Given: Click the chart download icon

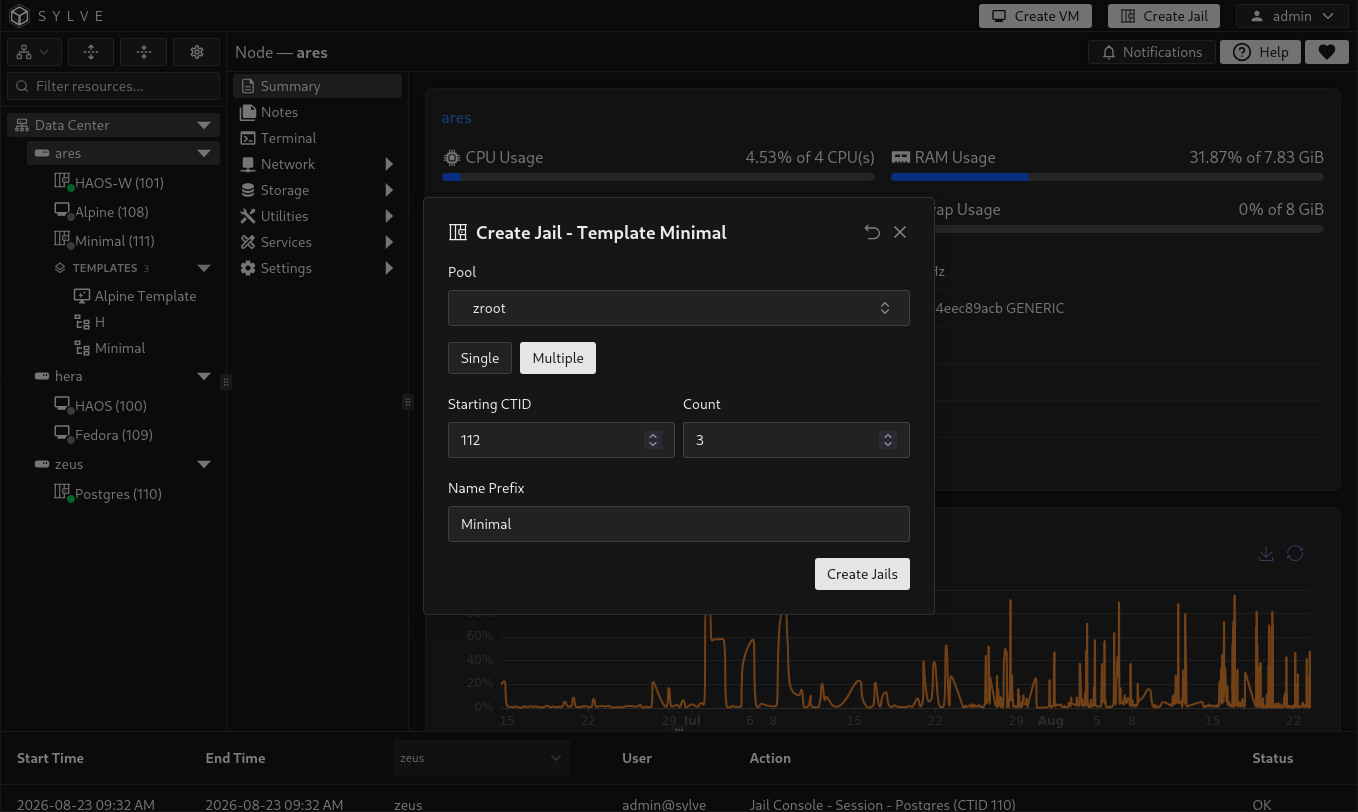Looking at the screenshot, I should 1266,553.
